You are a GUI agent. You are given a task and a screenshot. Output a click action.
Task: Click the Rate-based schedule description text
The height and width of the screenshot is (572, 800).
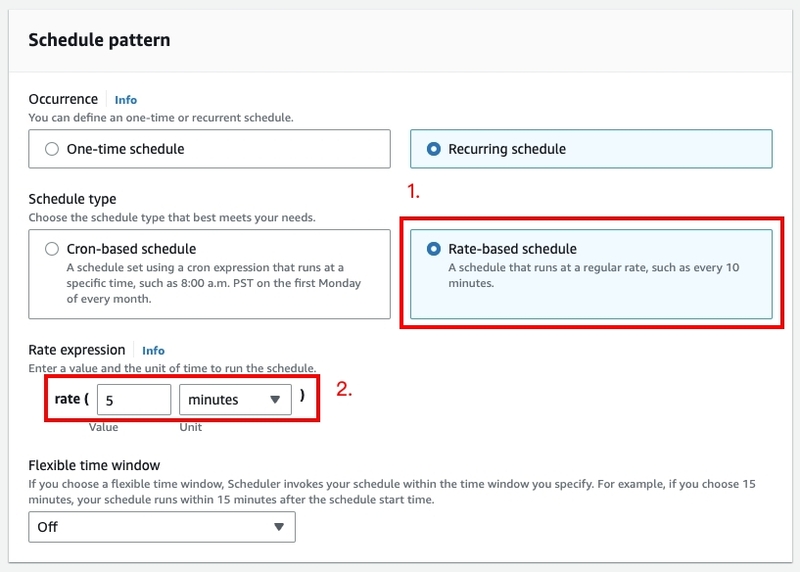593,275
